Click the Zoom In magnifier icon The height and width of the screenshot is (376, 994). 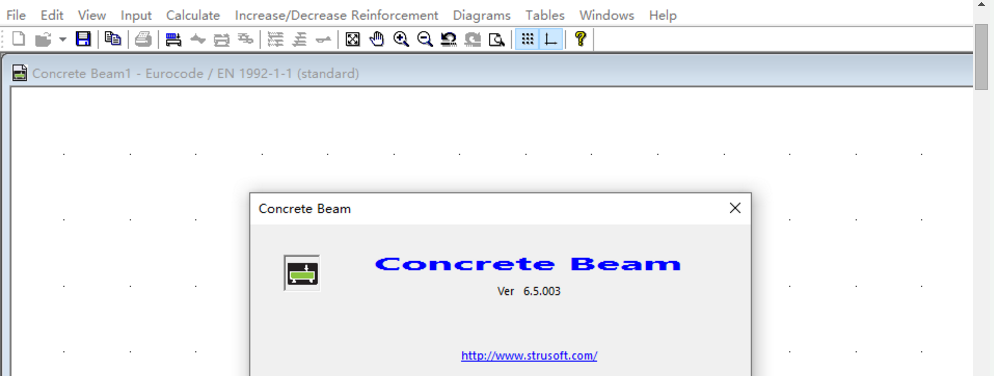pos(401,39)
